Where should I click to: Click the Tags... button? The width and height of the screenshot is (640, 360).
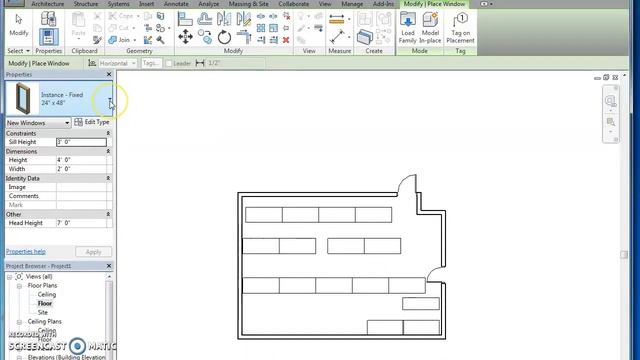tap(151, 63)
